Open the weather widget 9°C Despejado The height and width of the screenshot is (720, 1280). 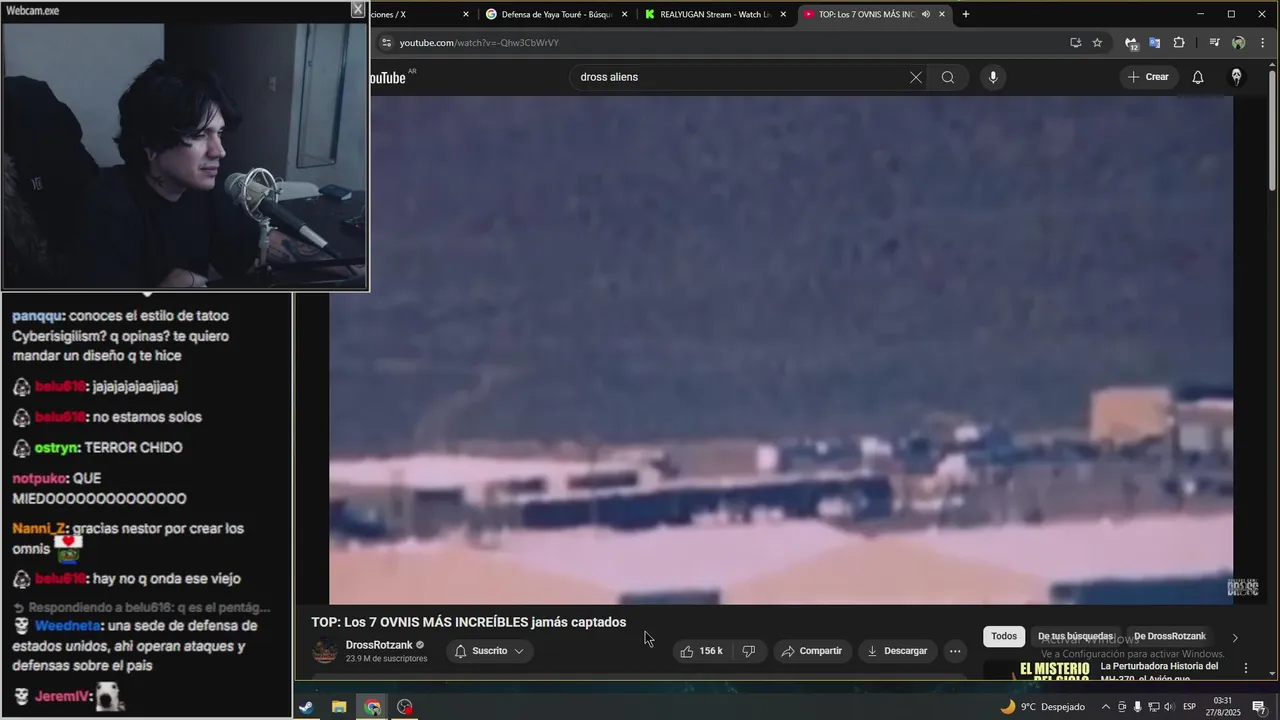pyautogui.click(x=1043, y=707)
